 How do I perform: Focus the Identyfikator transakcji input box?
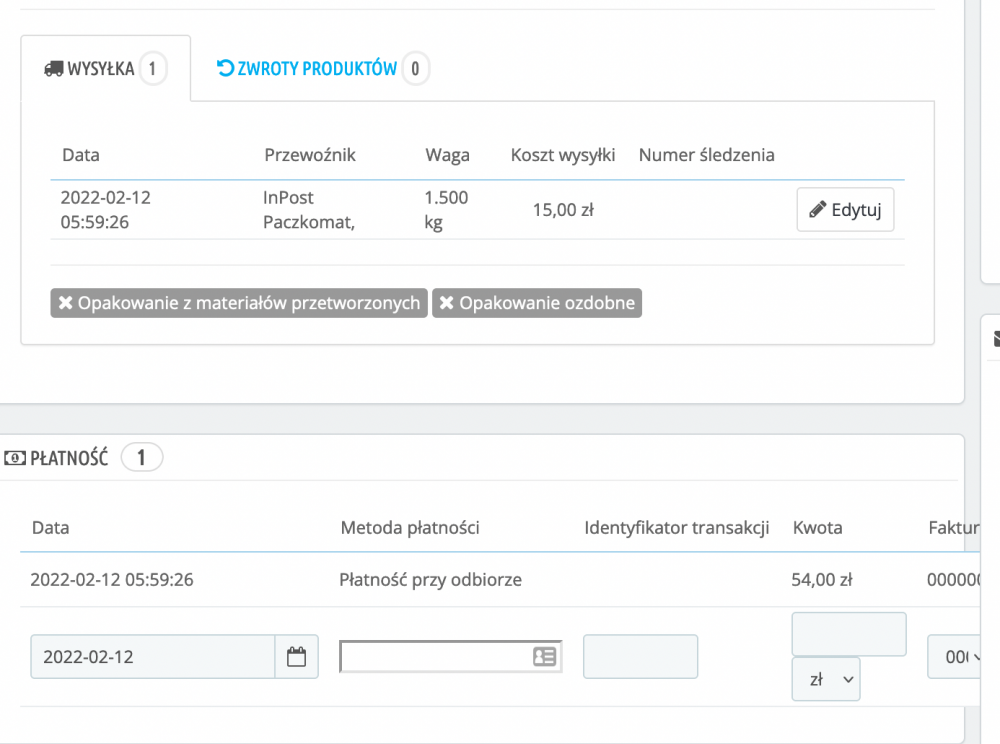pos(640,657)
